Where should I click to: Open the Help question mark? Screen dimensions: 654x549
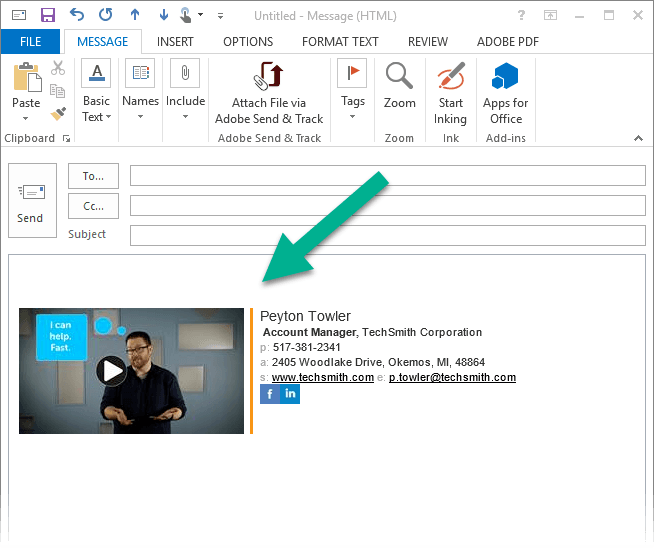pyautogui.click(x=521, y=15)
